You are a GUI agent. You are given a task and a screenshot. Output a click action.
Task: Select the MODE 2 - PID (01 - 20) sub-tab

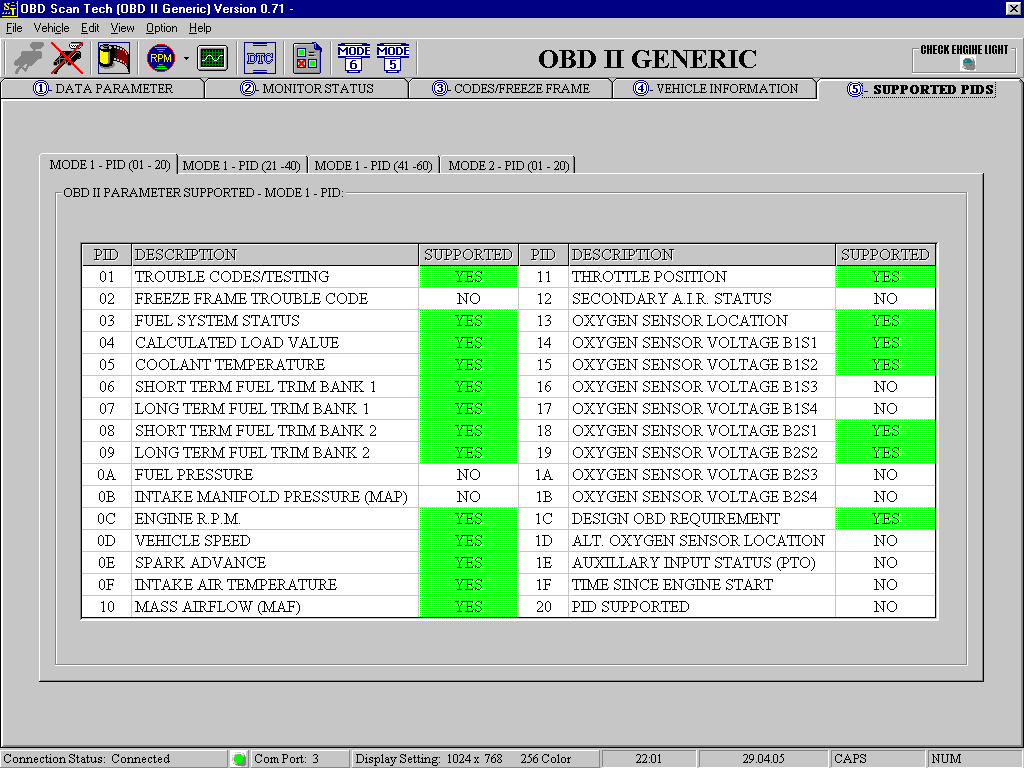508,166
